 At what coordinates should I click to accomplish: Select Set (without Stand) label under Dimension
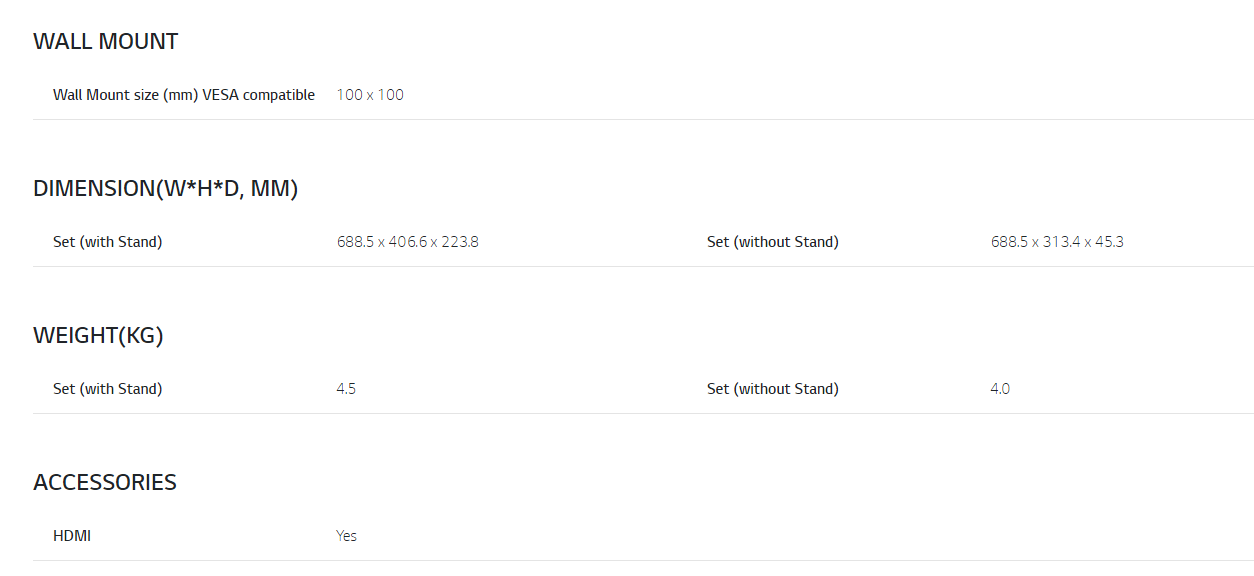coord(773,242)
